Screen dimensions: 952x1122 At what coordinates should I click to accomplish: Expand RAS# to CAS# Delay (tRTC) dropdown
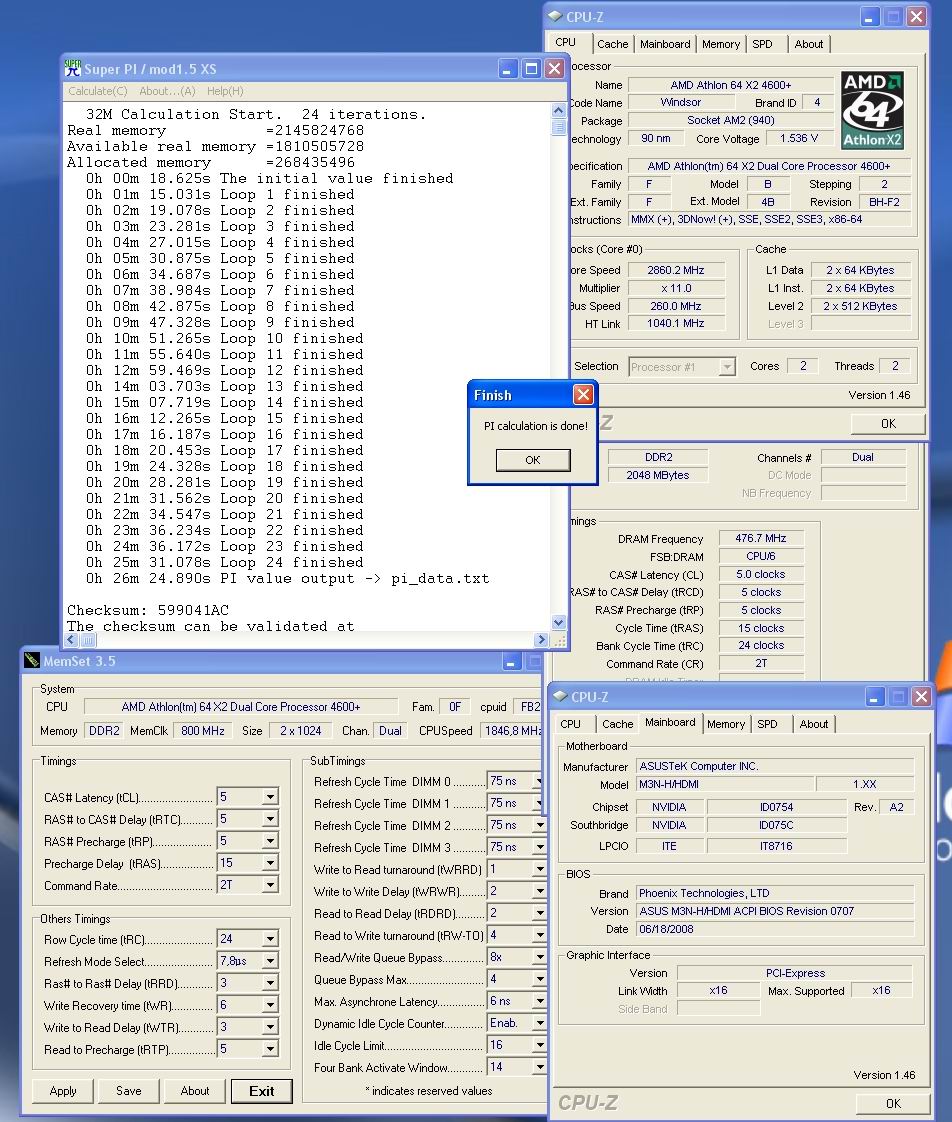[270, 819]
